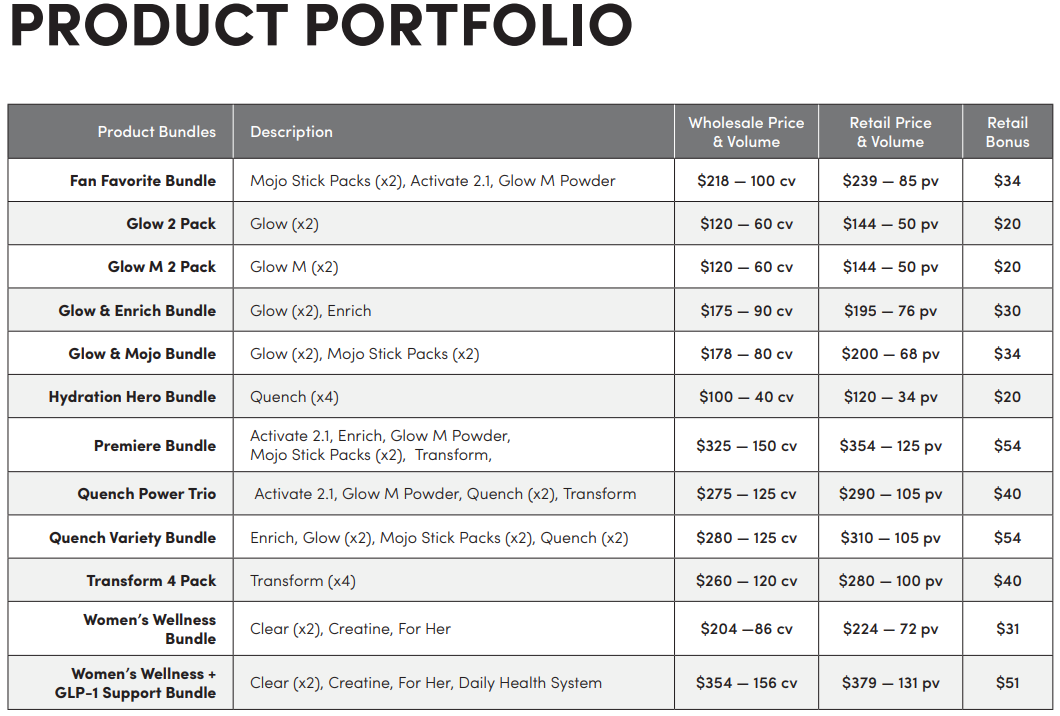The image size is (1060, 716).
Task: Select the Fan Favorite Bundle row name
Action: coord(143,181)
